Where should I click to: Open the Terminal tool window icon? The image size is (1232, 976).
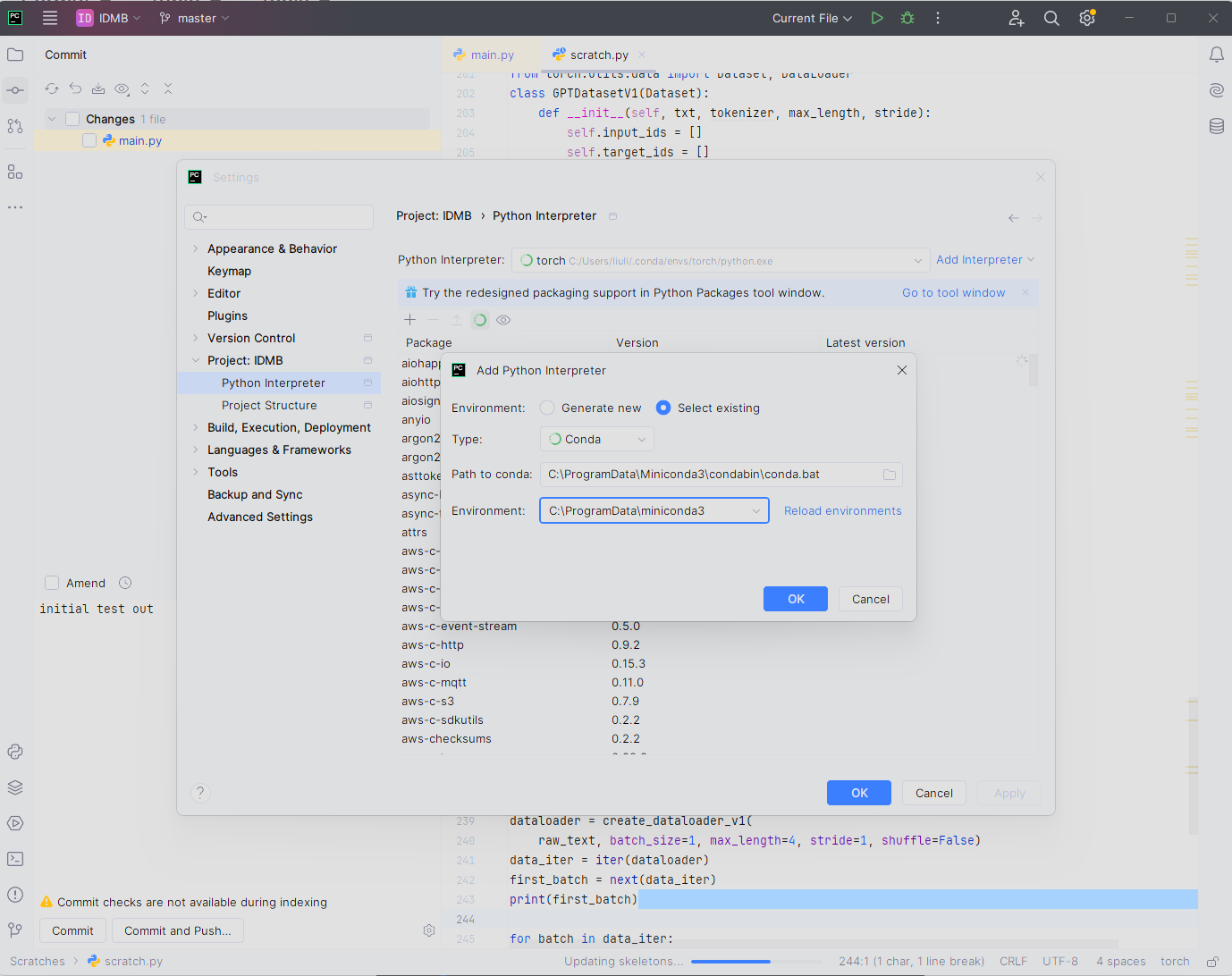click(15, 859)
